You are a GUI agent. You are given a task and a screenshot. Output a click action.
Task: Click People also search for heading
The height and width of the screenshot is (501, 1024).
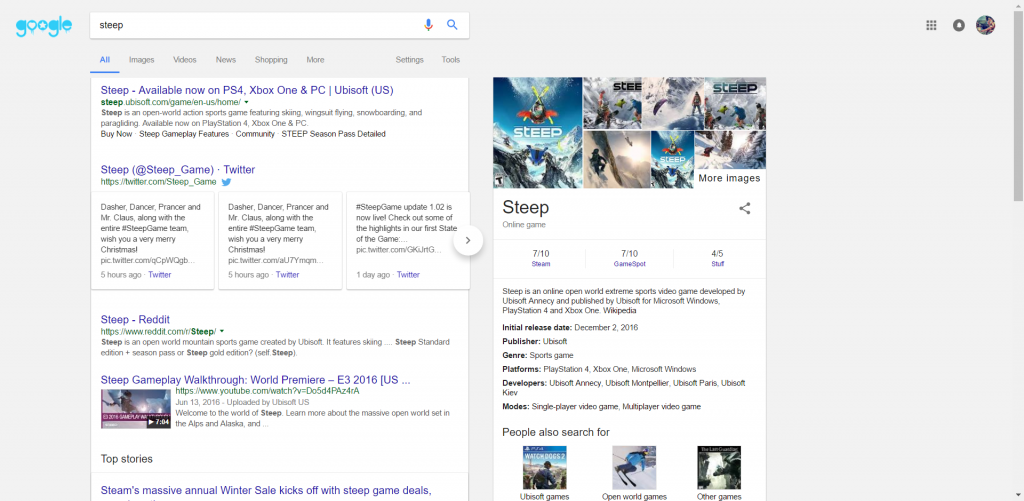click(556, 432)
